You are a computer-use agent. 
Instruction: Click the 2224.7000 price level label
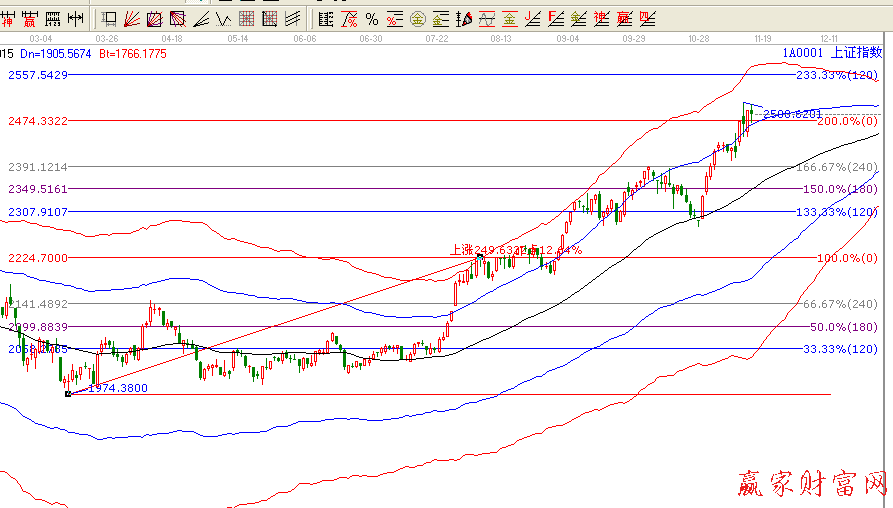(38, 258)
